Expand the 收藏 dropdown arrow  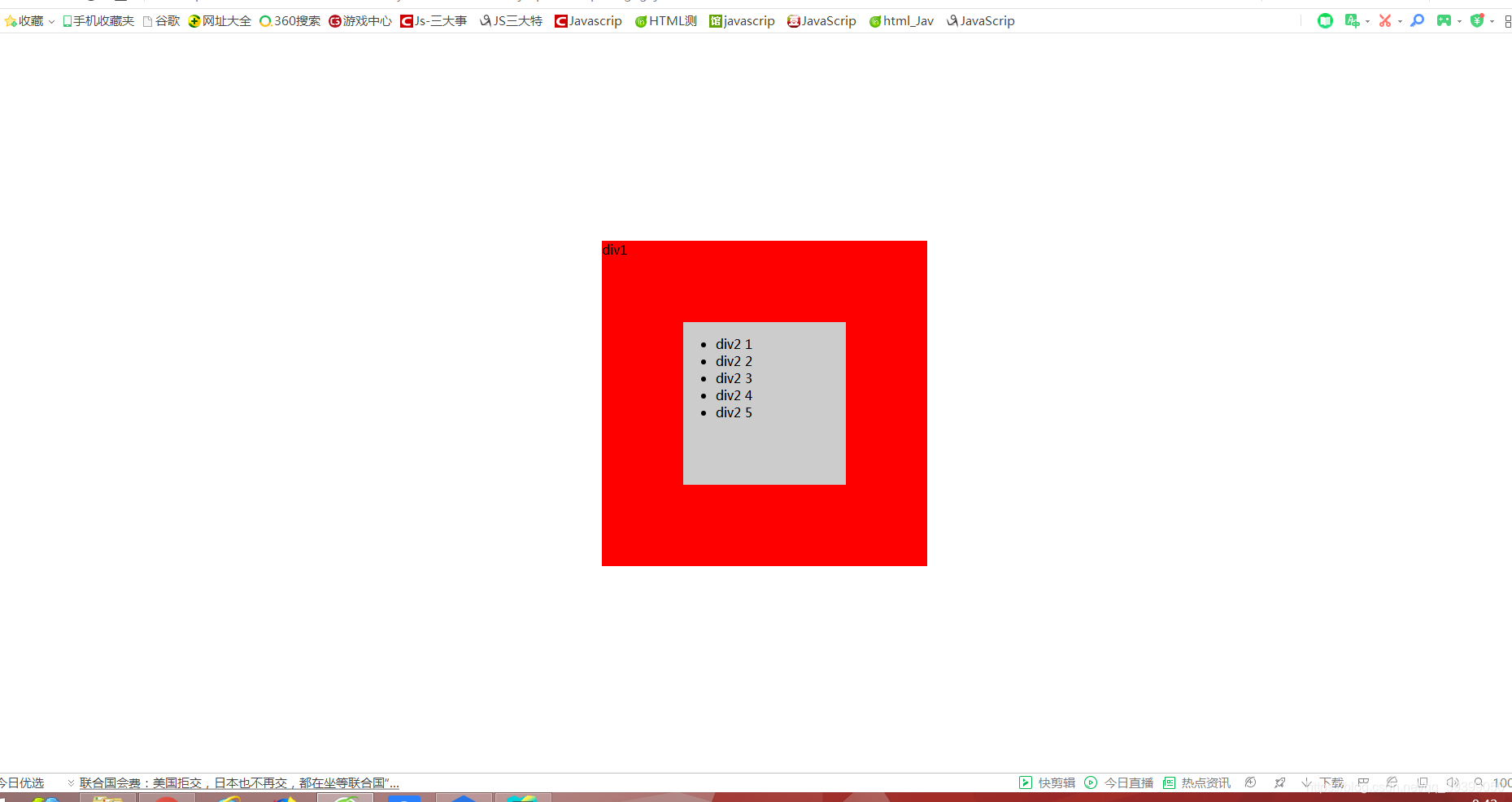click(x=51, y=22)
